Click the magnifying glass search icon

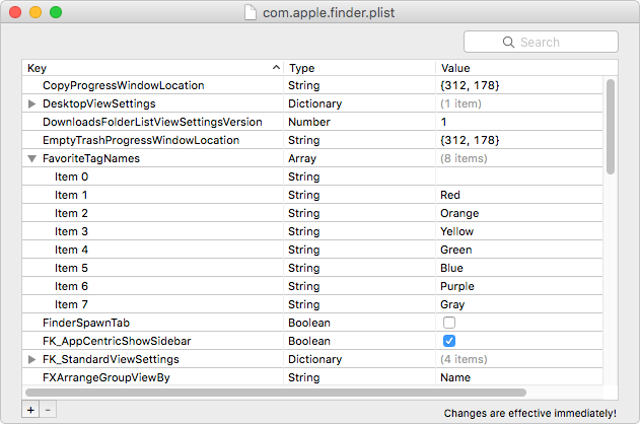click(508, 42)
